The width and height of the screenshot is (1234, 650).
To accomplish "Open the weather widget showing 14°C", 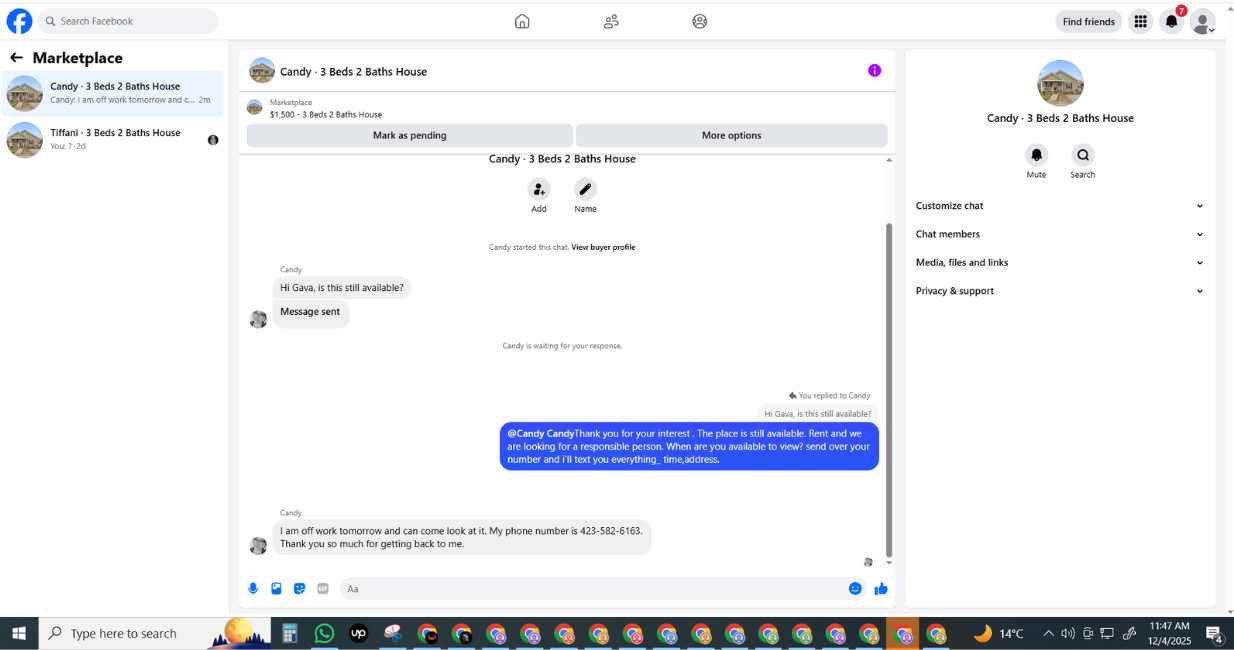I will point(999,633).
